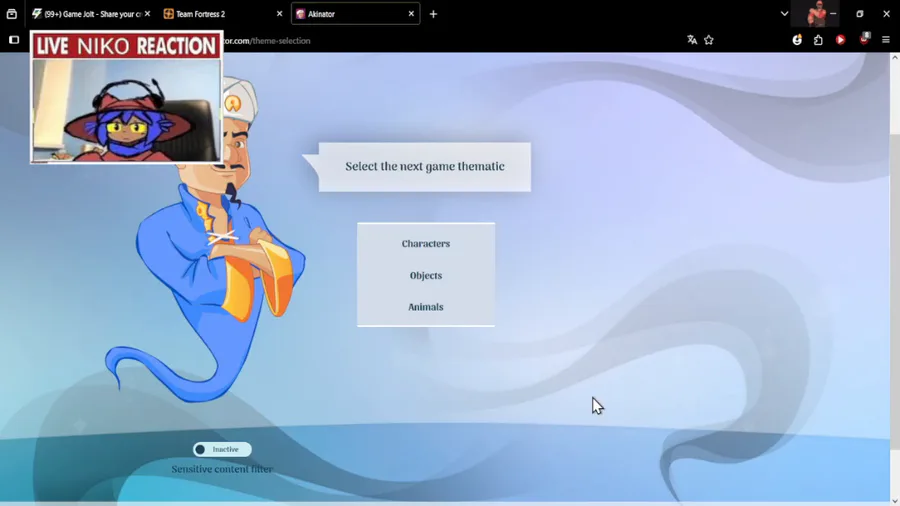This screenshot has width=900, height=506.
Task: Click the Live Niko Reaction webcam overlay
Action: [x=126, y=97]
